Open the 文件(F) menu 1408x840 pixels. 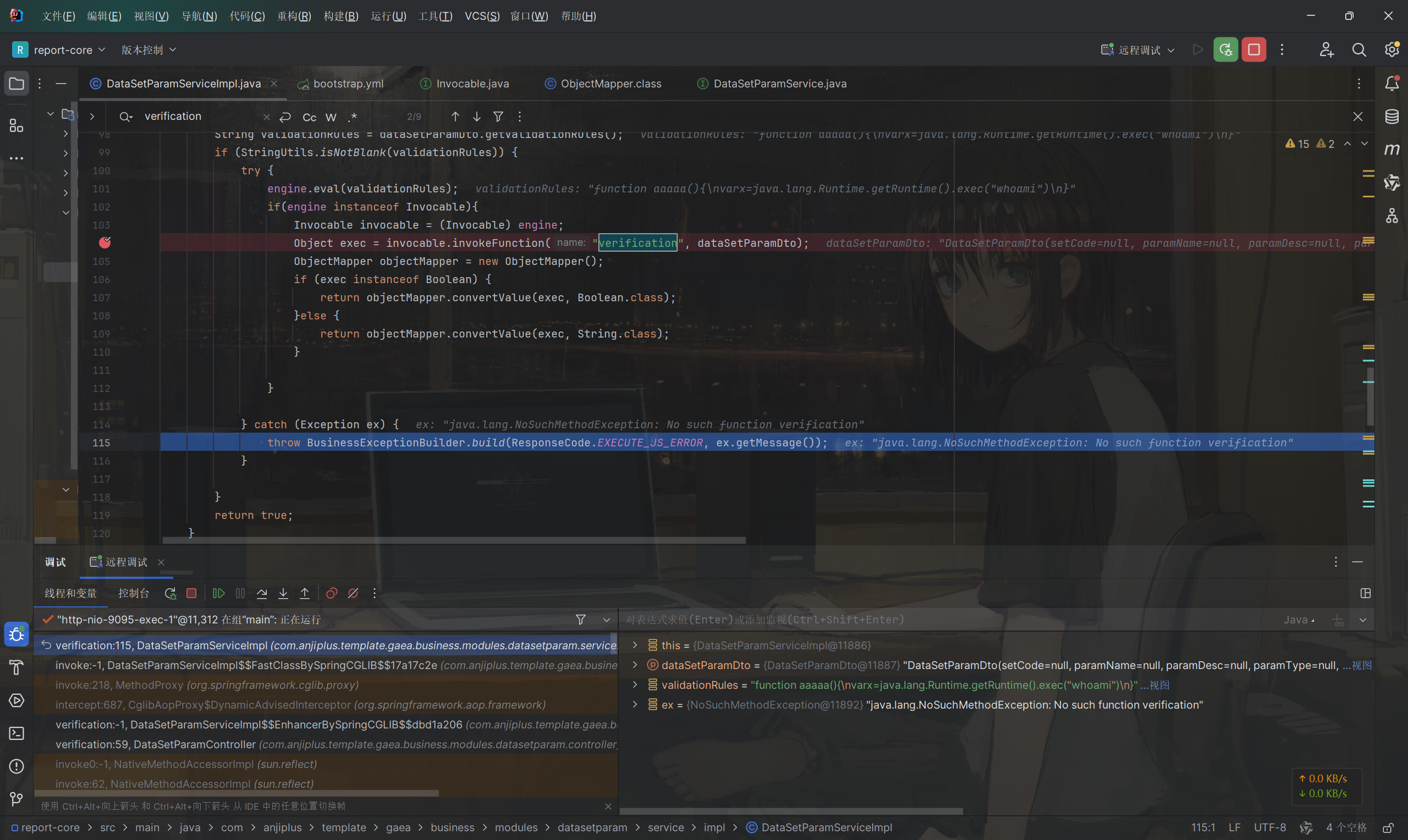click(x=58, y=16)
